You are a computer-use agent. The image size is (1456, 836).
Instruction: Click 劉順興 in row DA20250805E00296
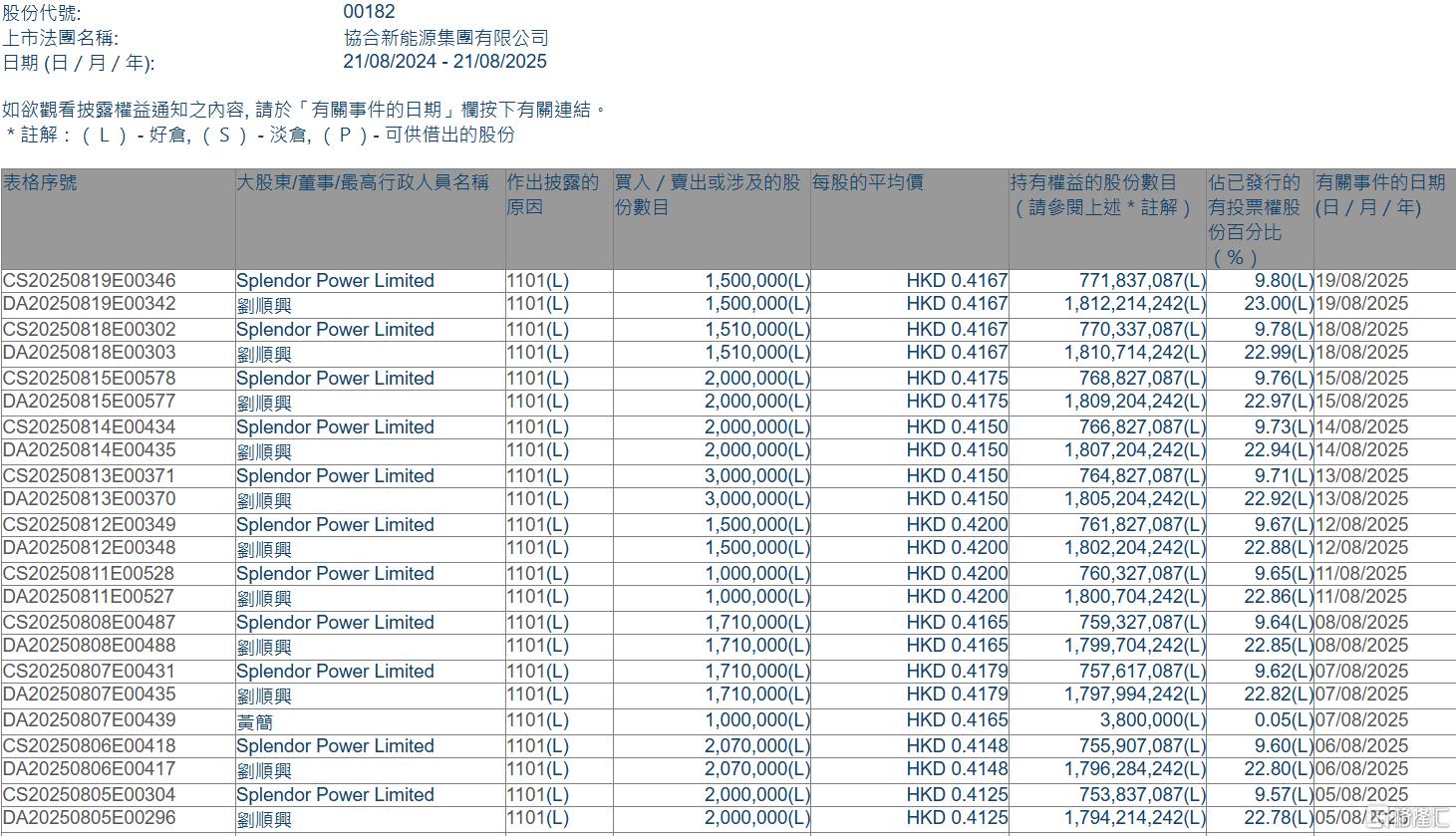pos(264,819)
